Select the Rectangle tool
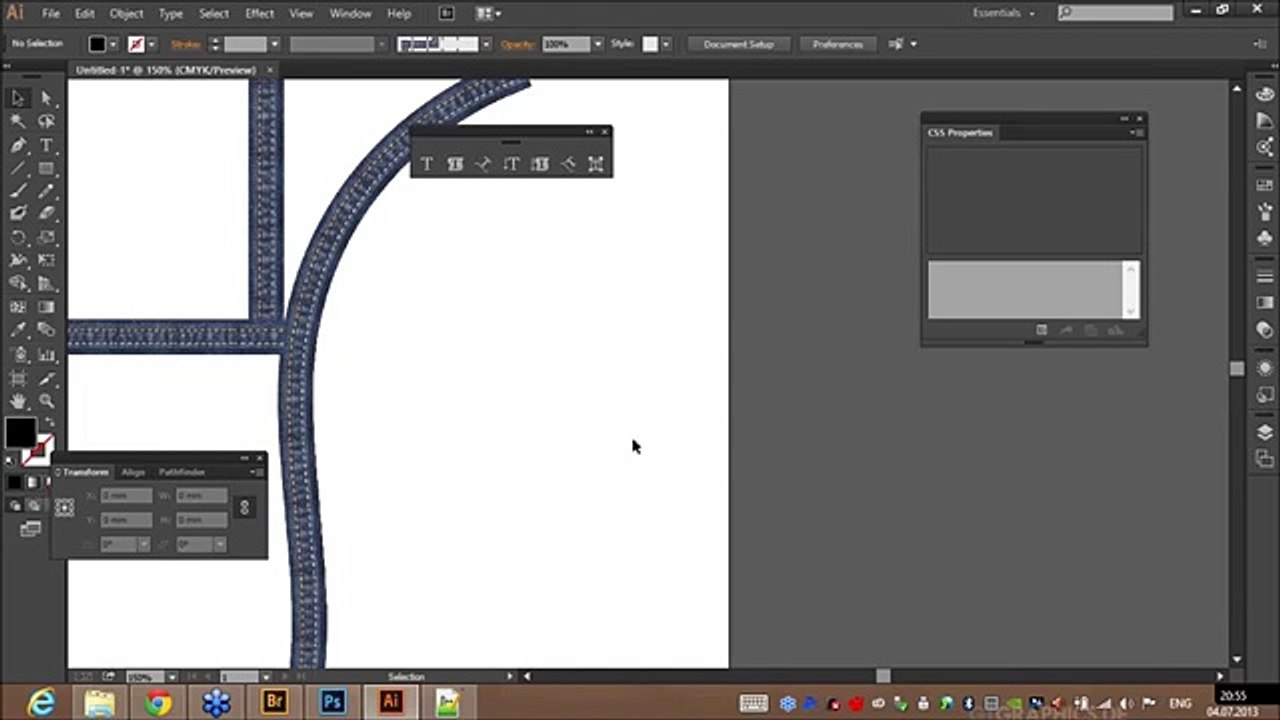The width and height of the screenshot is (1280, 720). 46,168
